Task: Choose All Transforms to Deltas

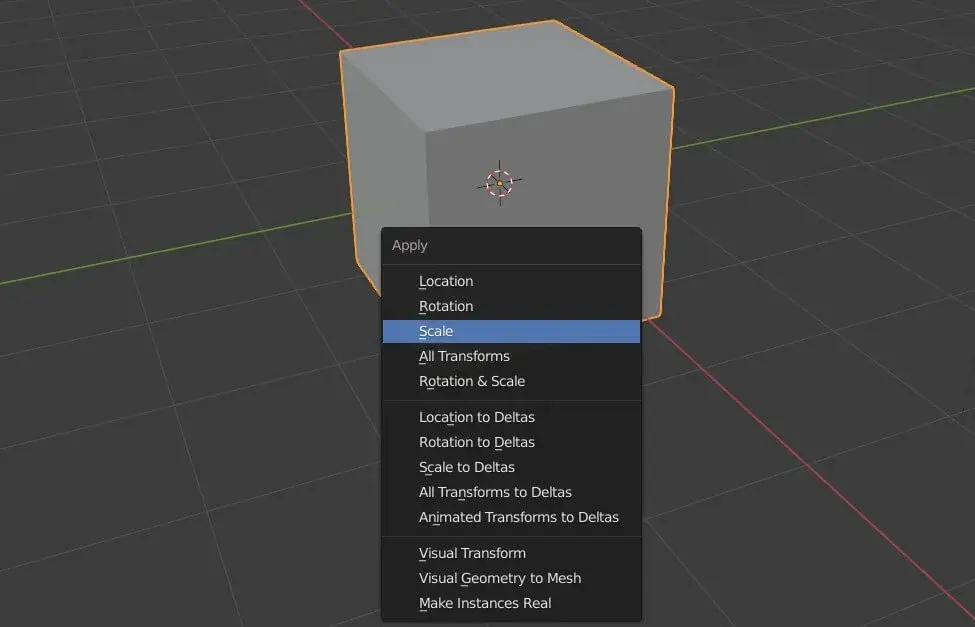Action: coord(511,492)
